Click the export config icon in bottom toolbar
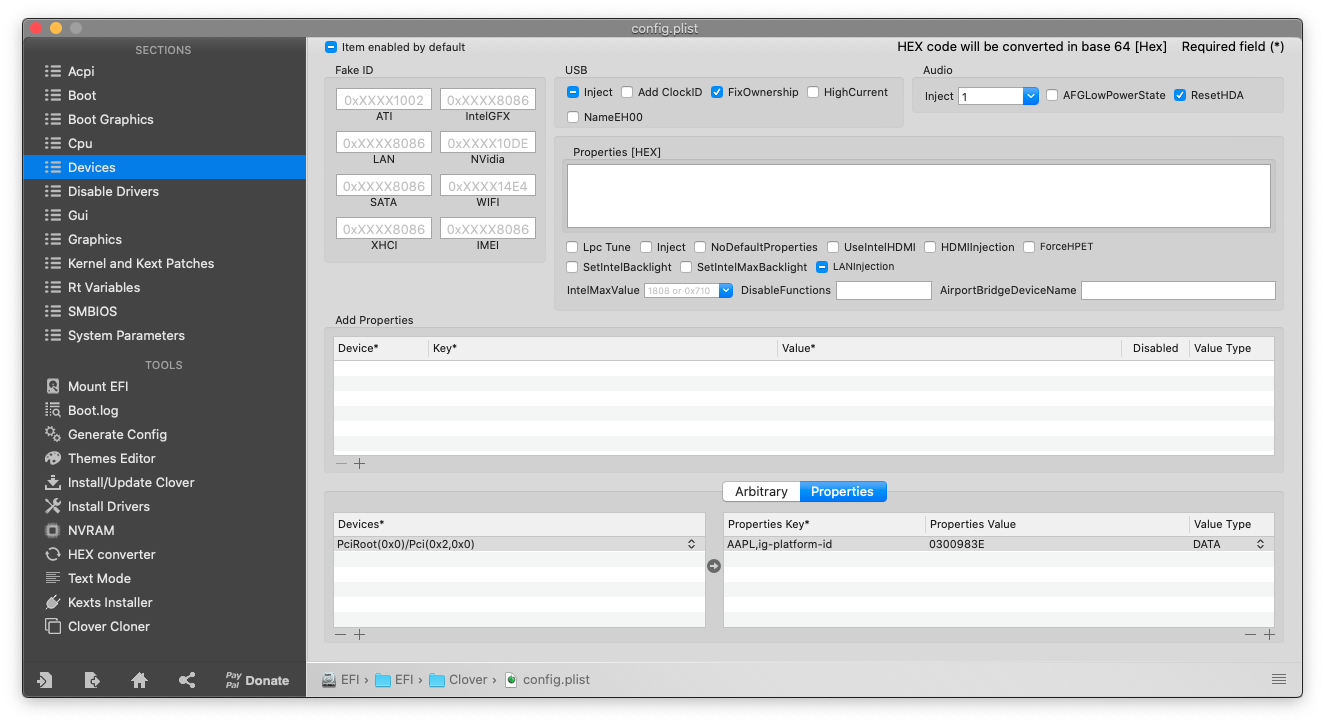Image resolution: width=1325 pixels, height=724 pixels. pyautogui.click(x=92, y=680)
